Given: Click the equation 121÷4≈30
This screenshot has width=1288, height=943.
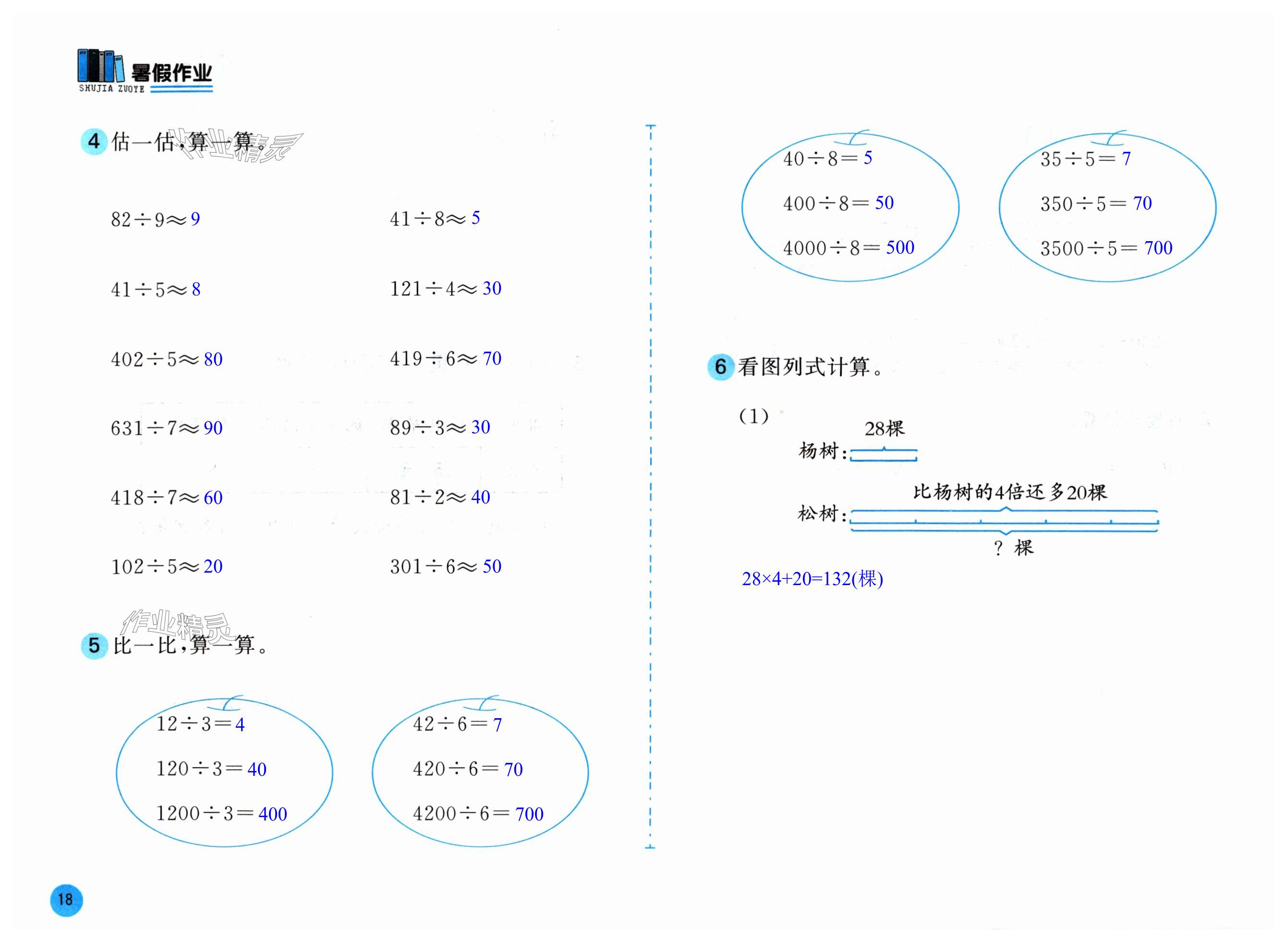Looking at the screenshot, I should click(445, 289).
